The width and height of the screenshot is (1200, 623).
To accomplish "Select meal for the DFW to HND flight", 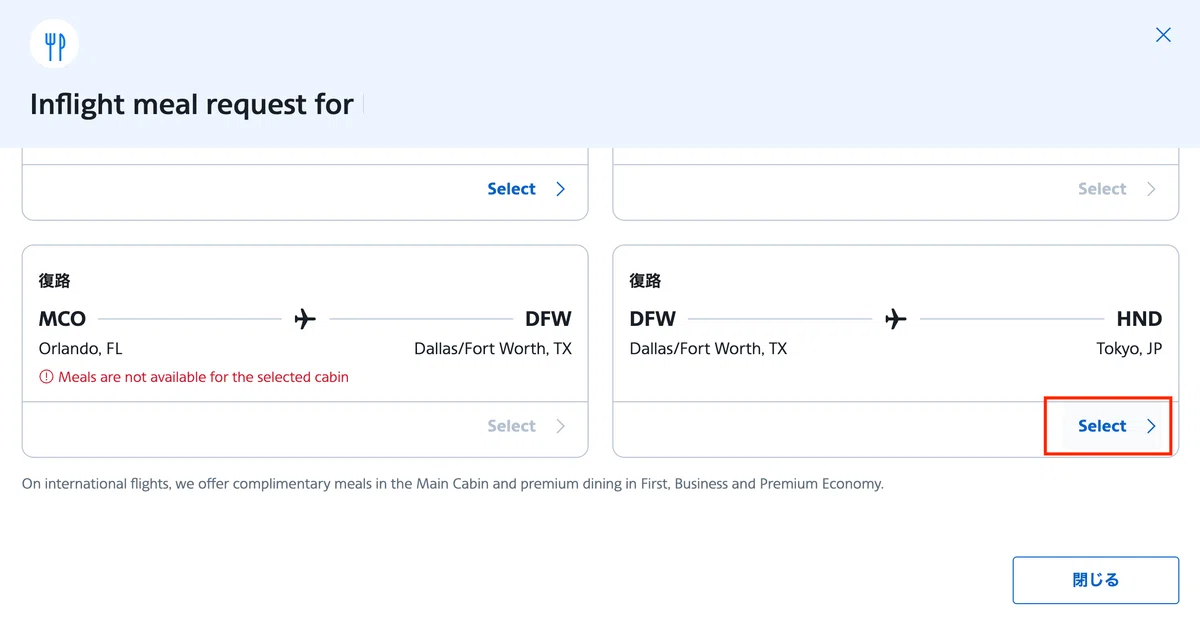I will pos(1108,426).
